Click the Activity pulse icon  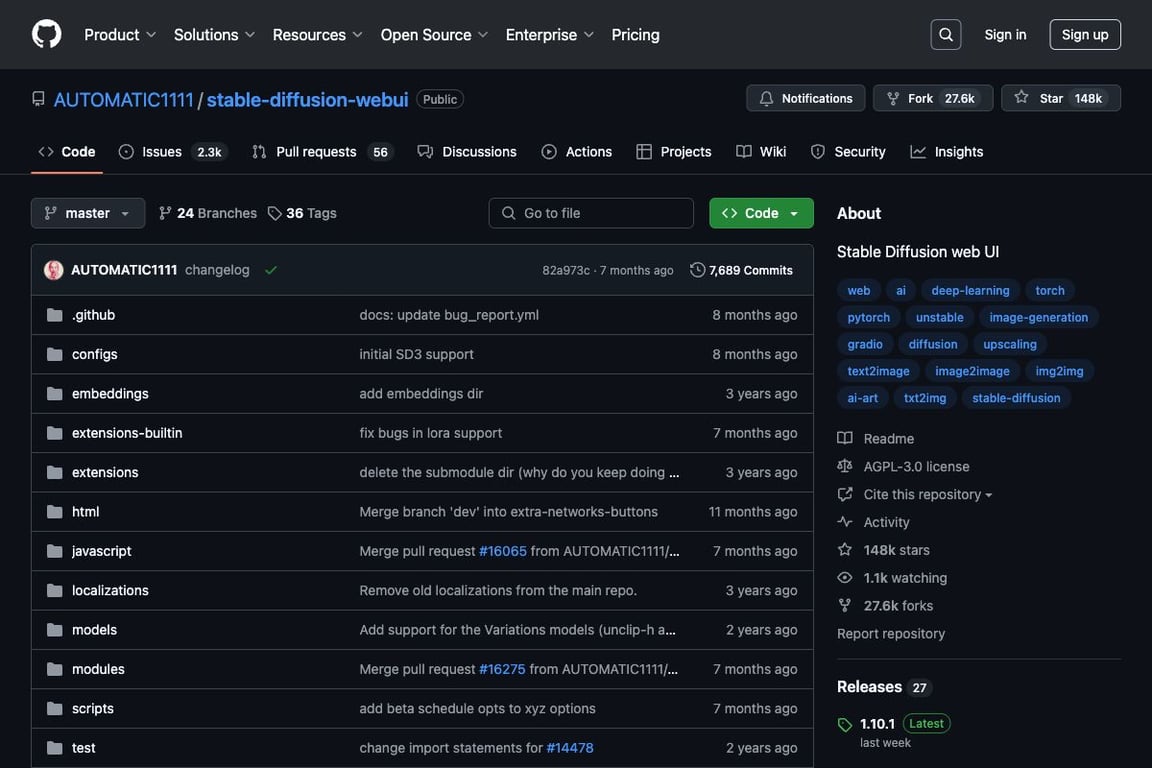845,522
